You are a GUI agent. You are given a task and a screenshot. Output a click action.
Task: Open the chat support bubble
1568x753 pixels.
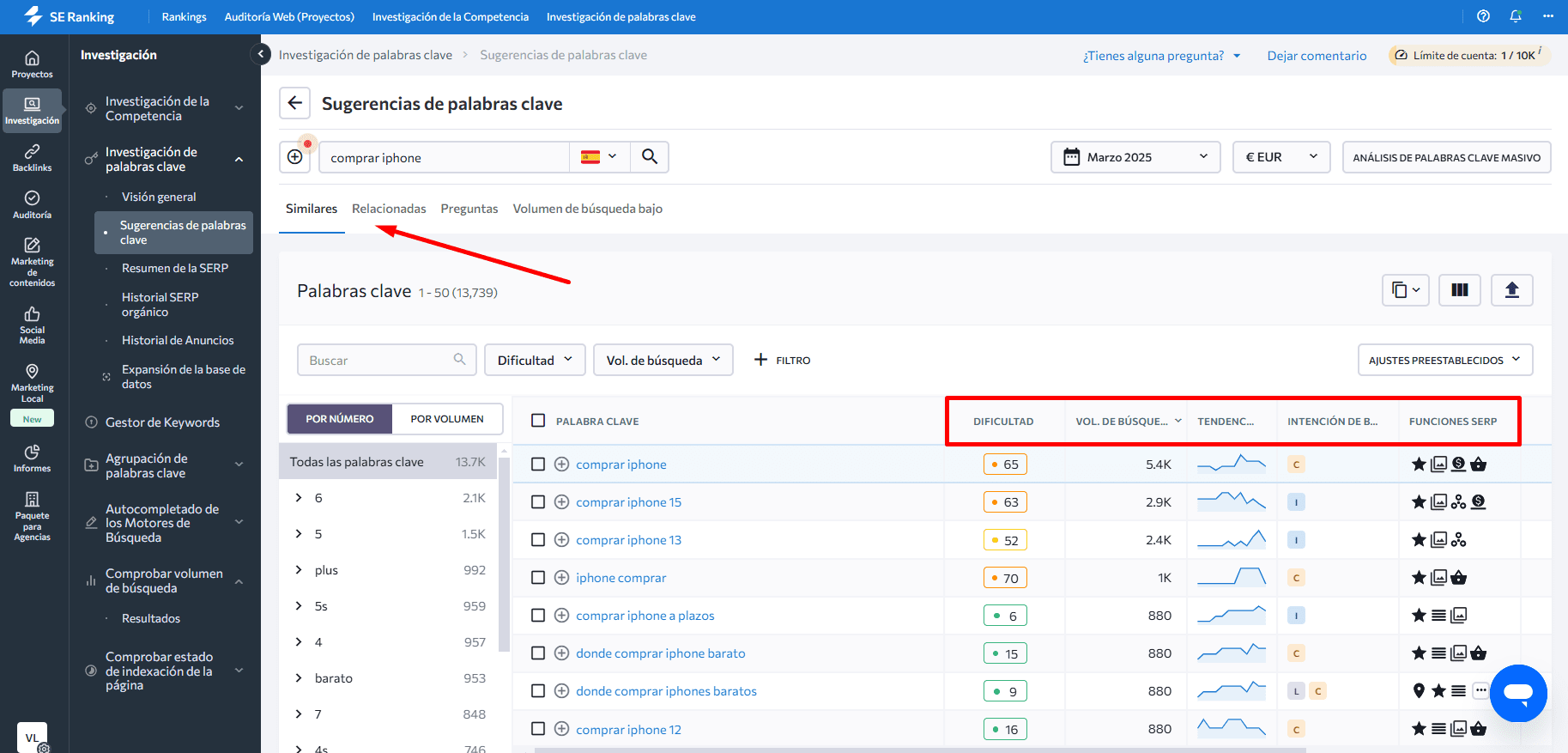pyautogui.click(x=1518, y=693)
